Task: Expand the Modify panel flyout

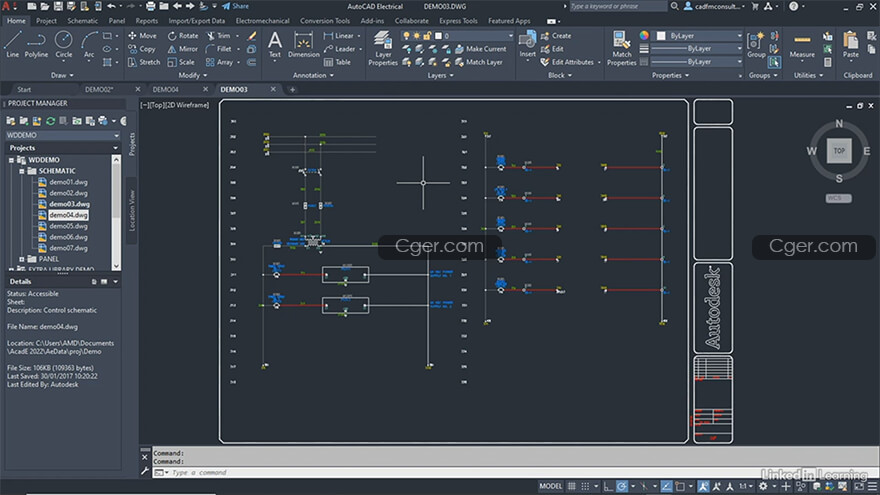Action: point(192,75)
